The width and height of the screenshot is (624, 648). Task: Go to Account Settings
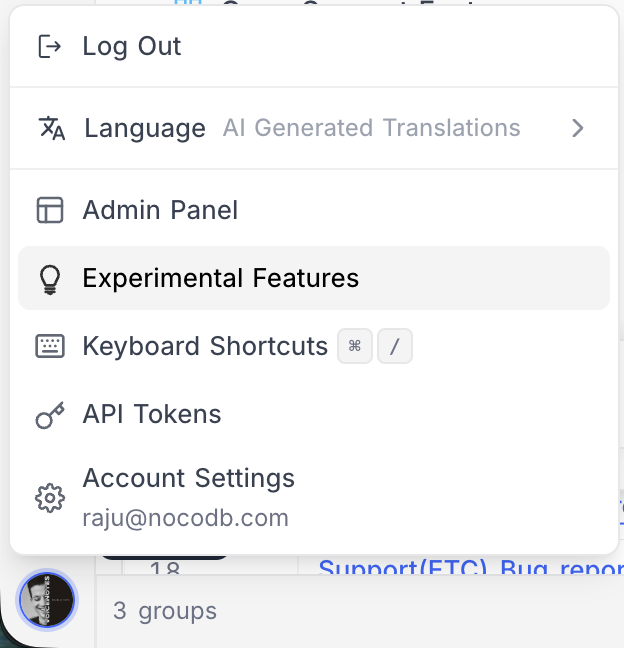188,478
